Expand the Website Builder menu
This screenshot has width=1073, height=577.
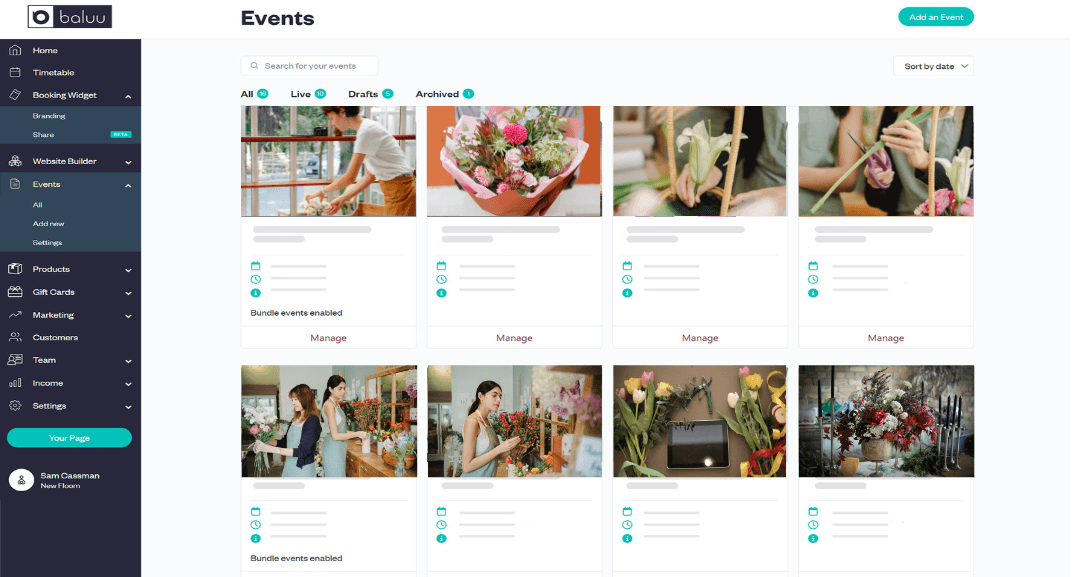point(128,162)
